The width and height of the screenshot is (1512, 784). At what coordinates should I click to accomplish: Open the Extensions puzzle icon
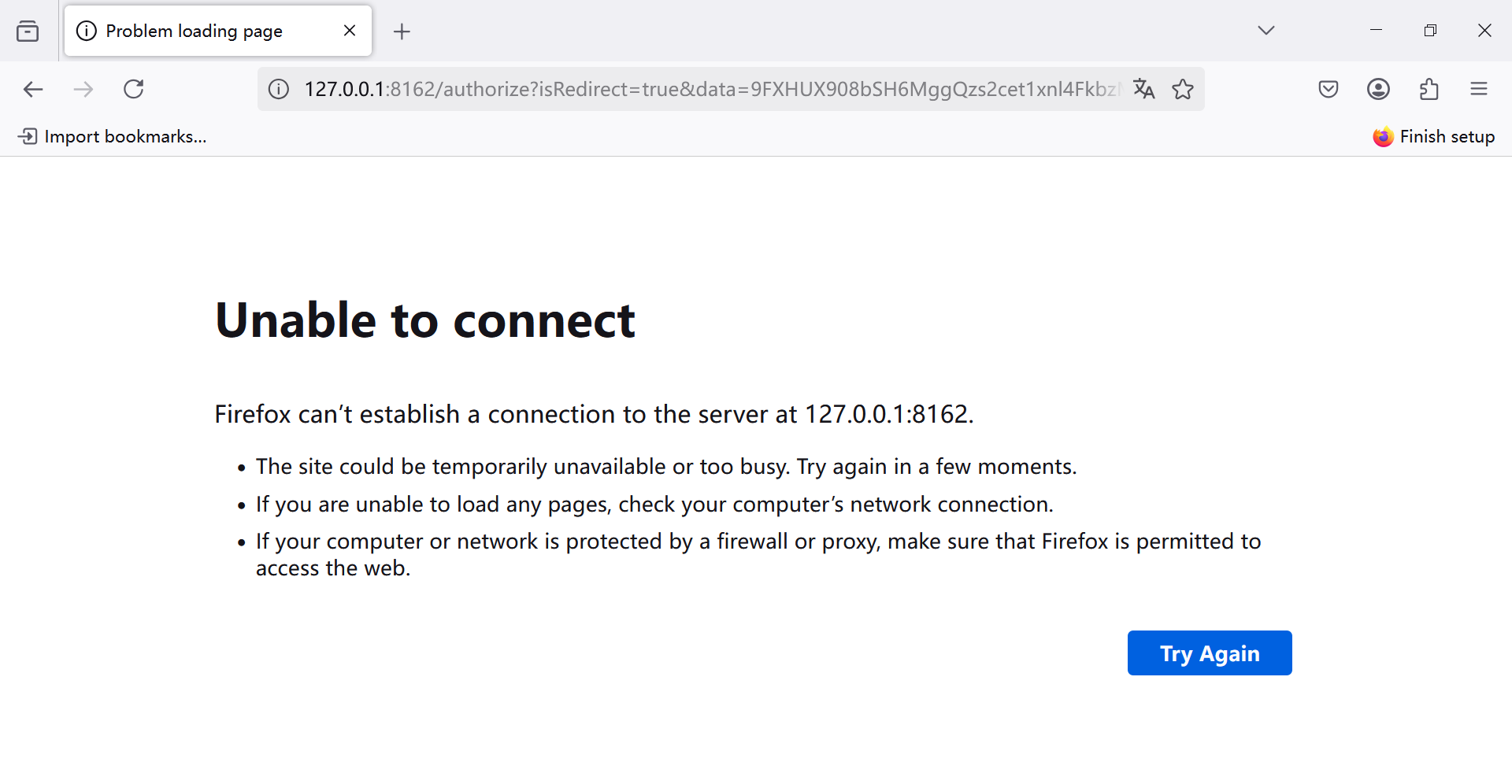click(1429, 89)
